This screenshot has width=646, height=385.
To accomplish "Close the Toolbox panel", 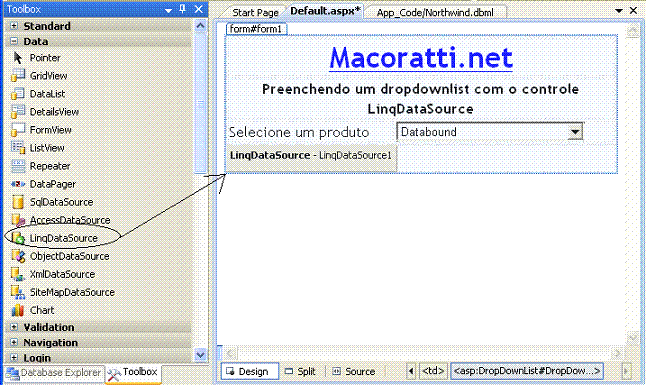I will (x=198, y=9).
